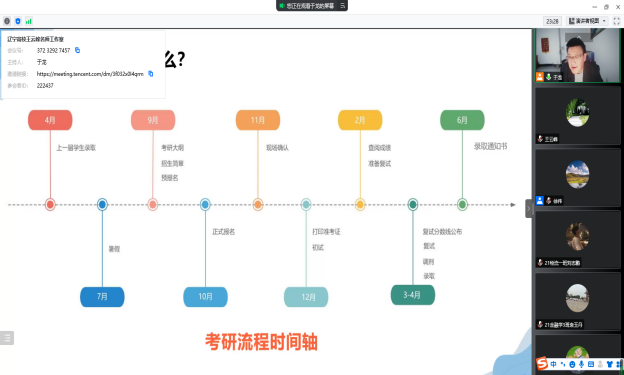Start Sogou voice input microphone
The image size is (624, 375).
[581, 364]
